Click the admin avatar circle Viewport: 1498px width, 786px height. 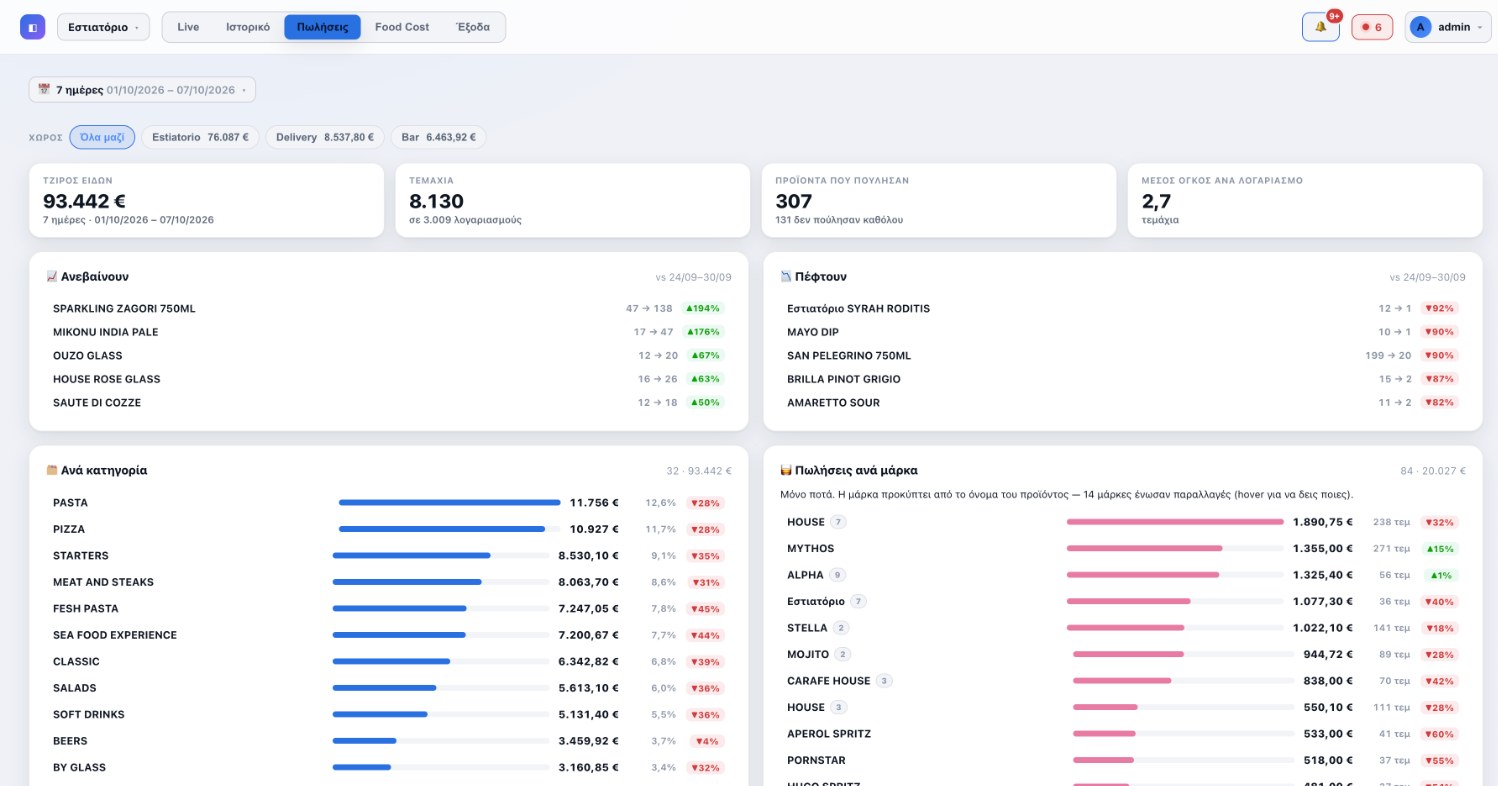1420,27
